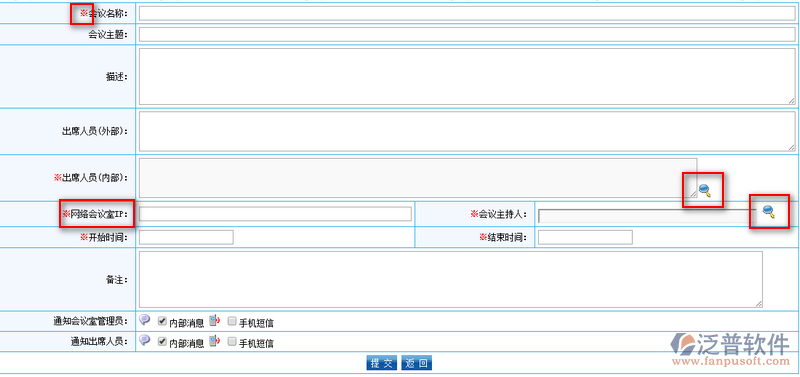Click resize grip of 备注 textarea

[759, 304]
